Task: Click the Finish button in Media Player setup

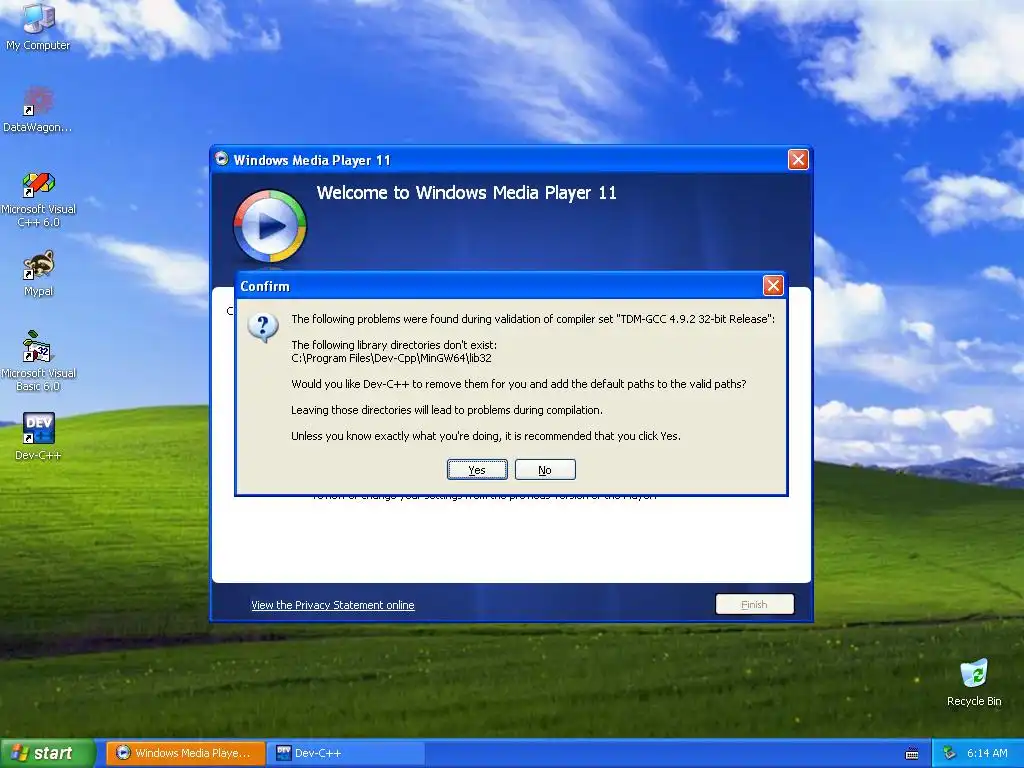Action: point(754,604)
